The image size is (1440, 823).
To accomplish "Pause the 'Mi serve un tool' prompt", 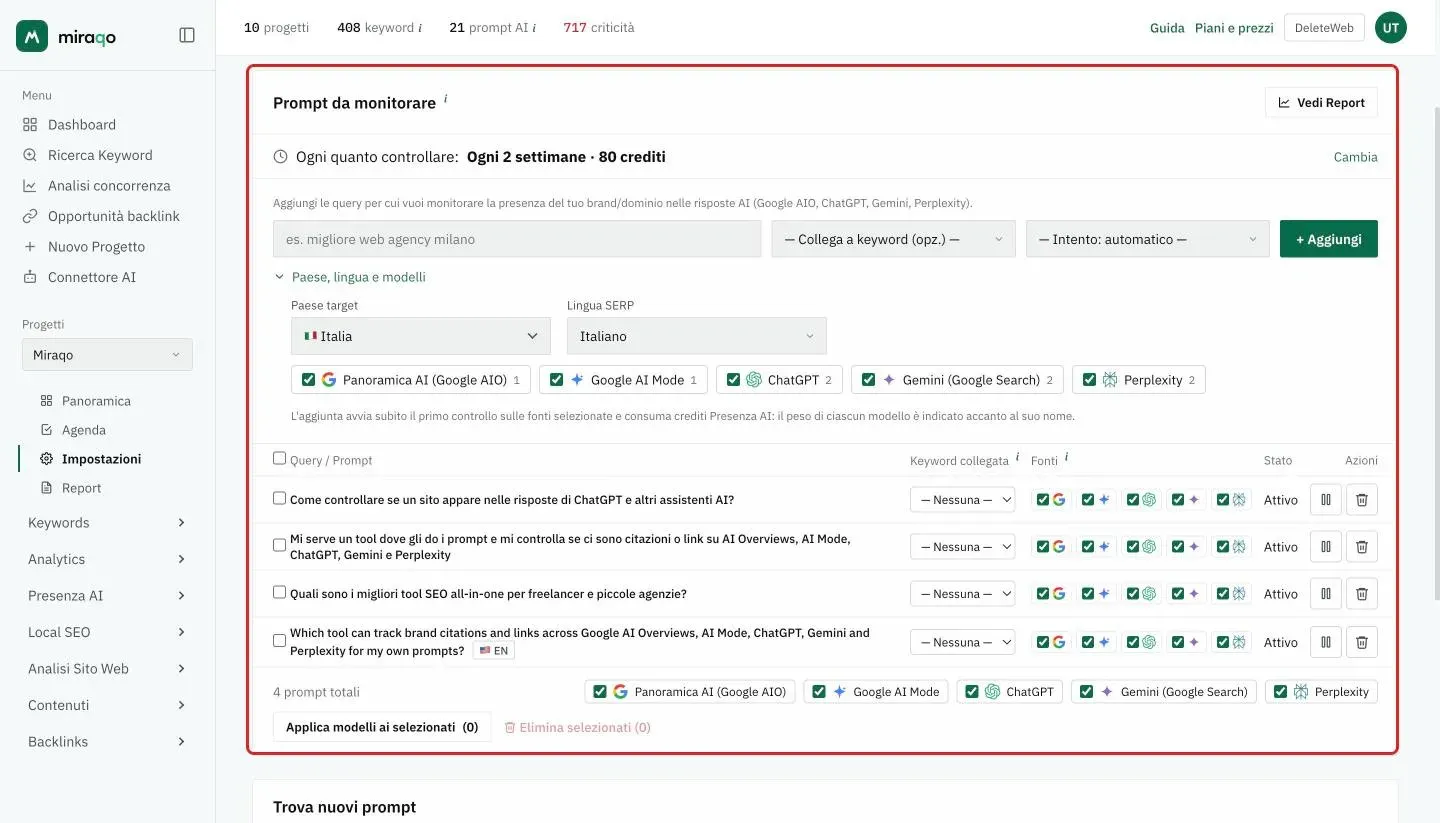I will pos(1326,547).
